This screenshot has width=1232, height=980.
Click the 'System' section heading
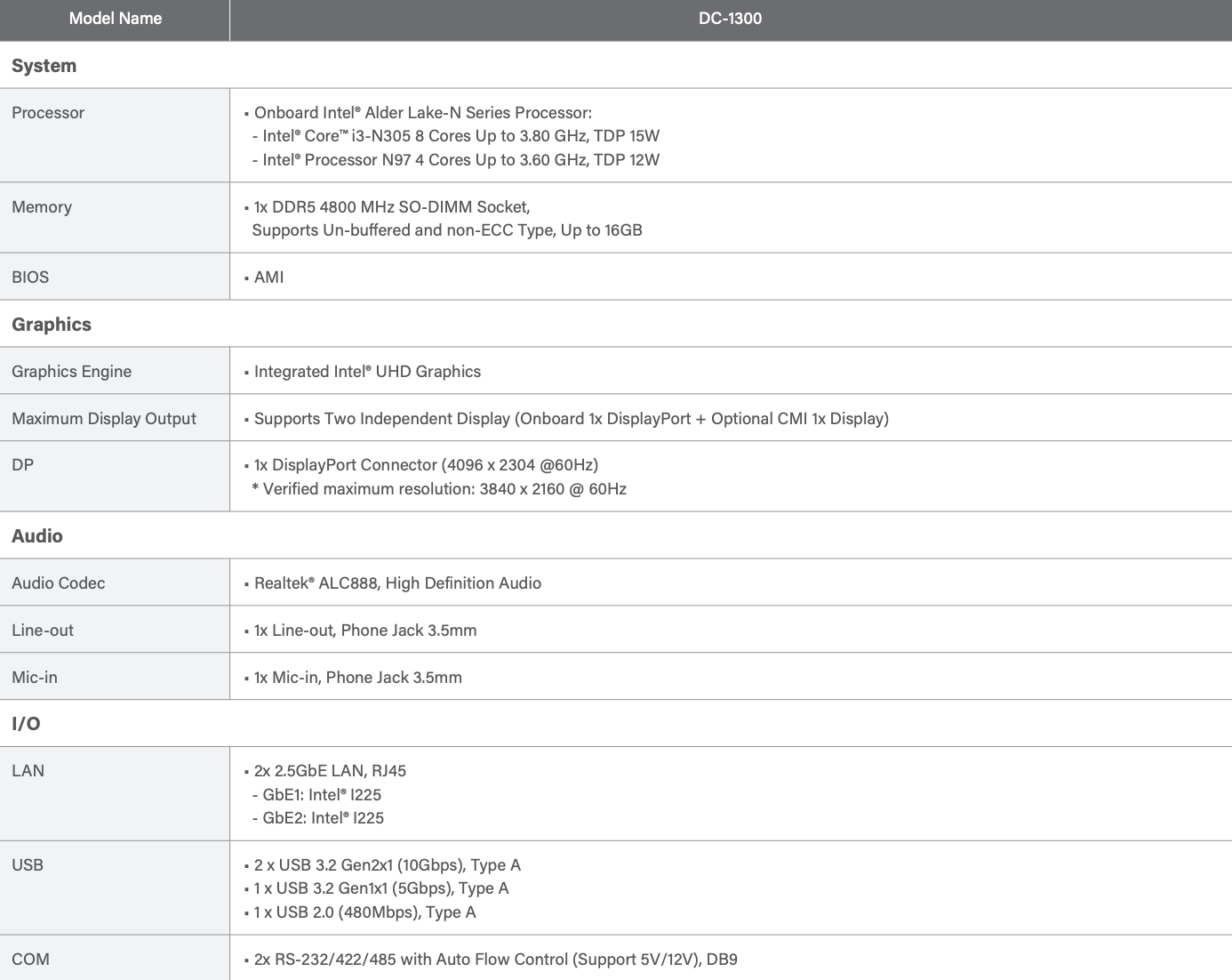[44, 66]
